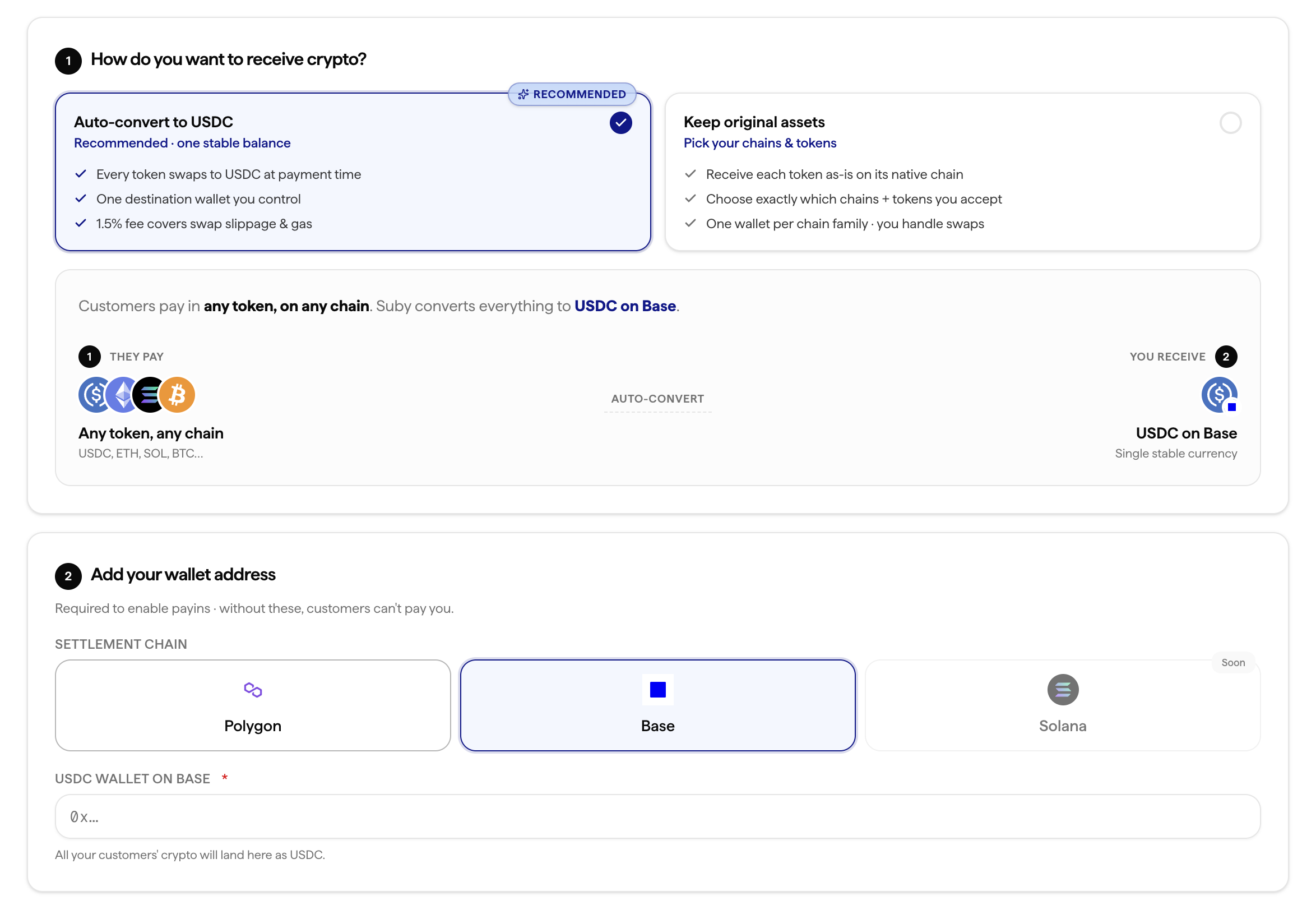1316x905 pixels.
Task: Click the Bitcoin coin icon under They Pay
Action: pos(177,395)
